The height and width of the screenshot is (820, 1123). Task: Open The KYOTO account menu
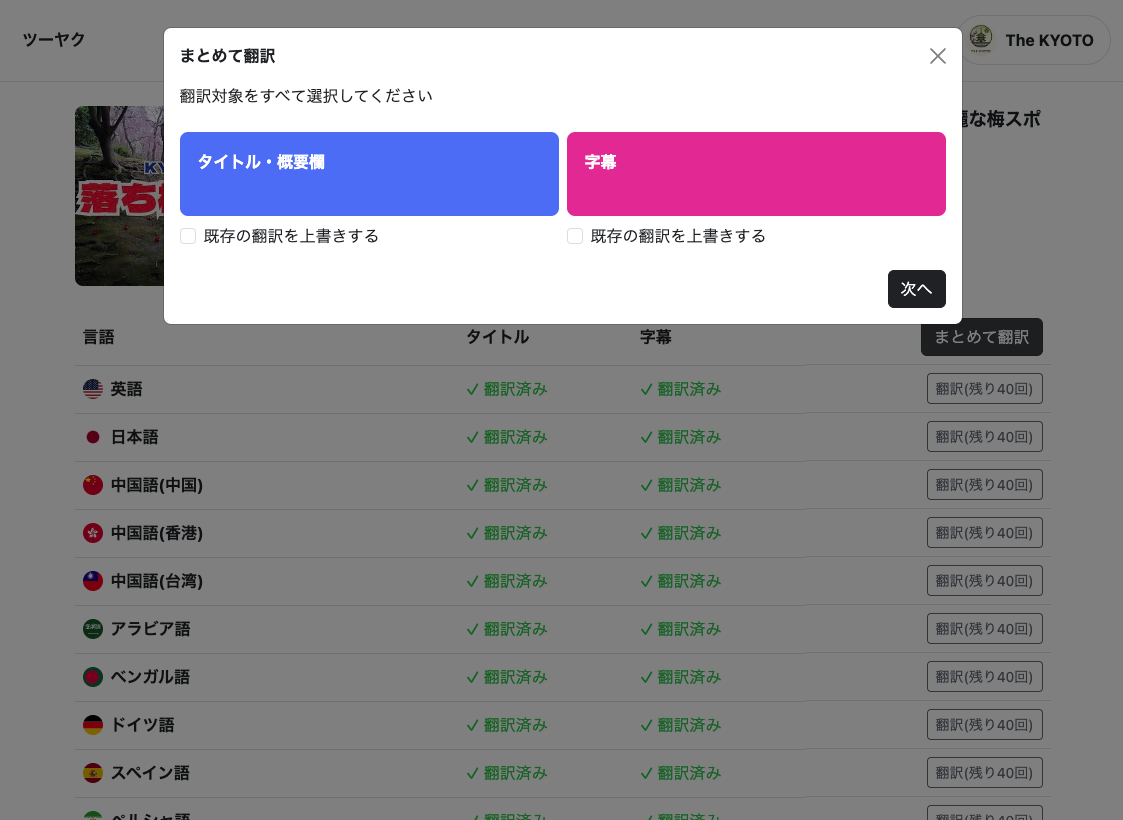point(1033,40)
